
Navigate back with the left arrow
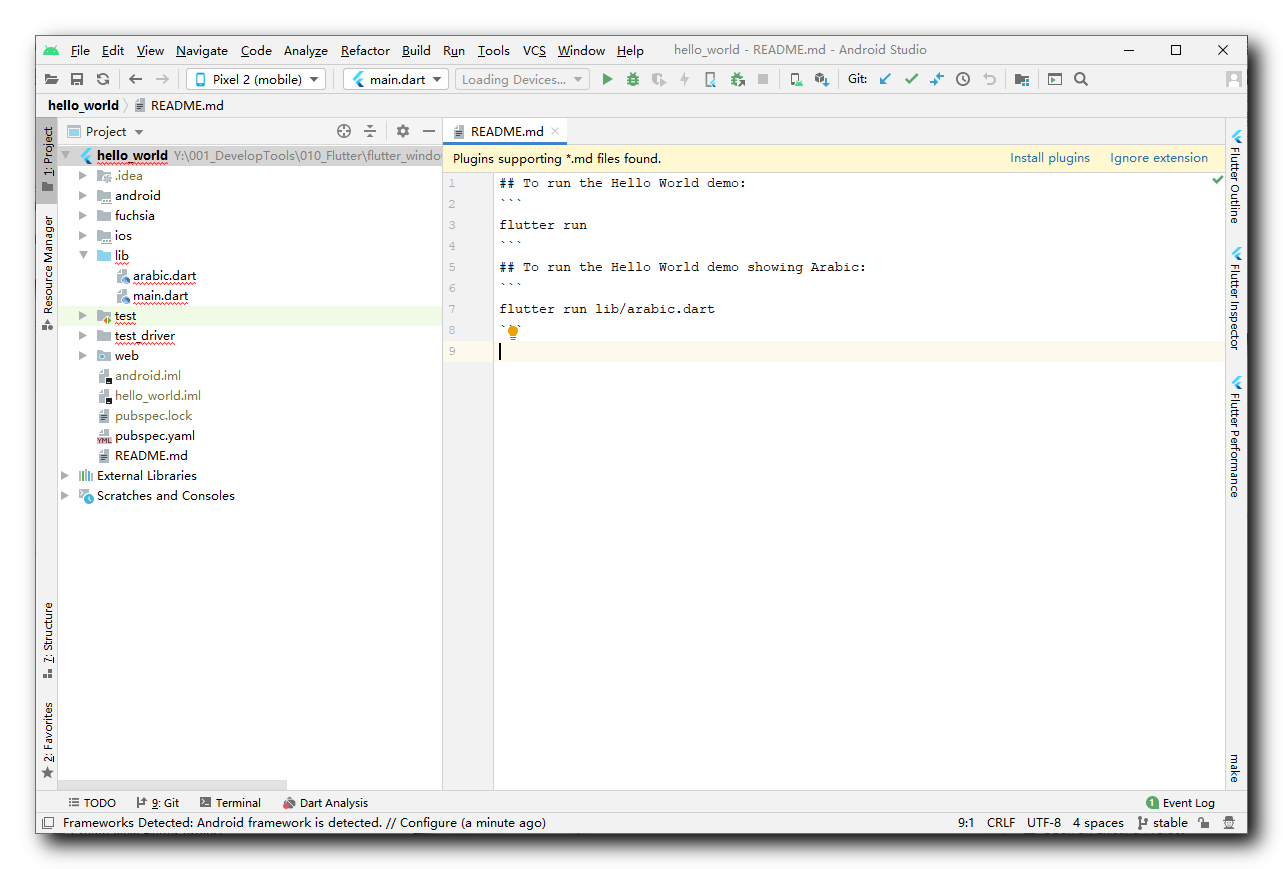[135, 79]
